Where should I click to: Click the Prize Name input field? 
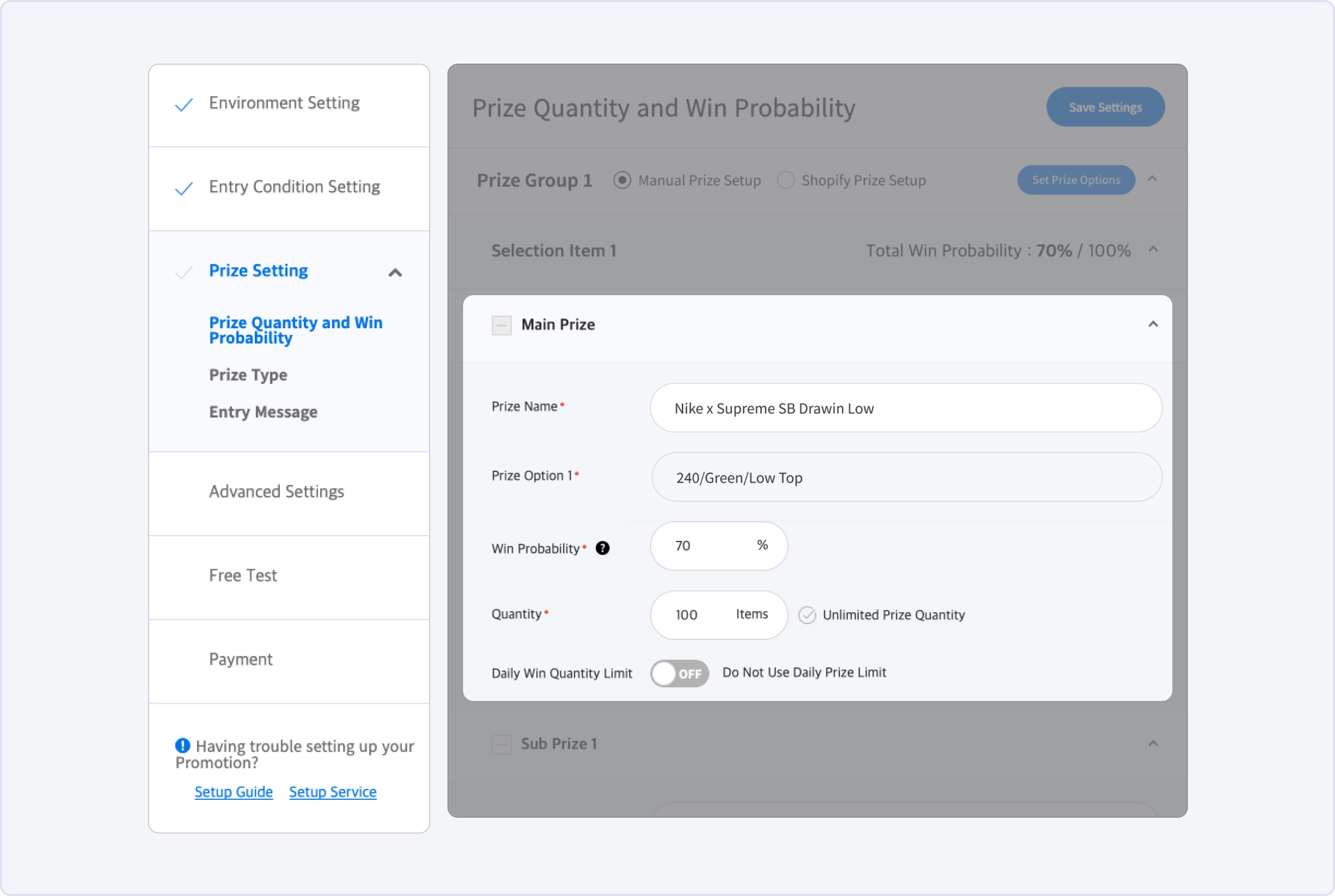(x=905, y=408)
